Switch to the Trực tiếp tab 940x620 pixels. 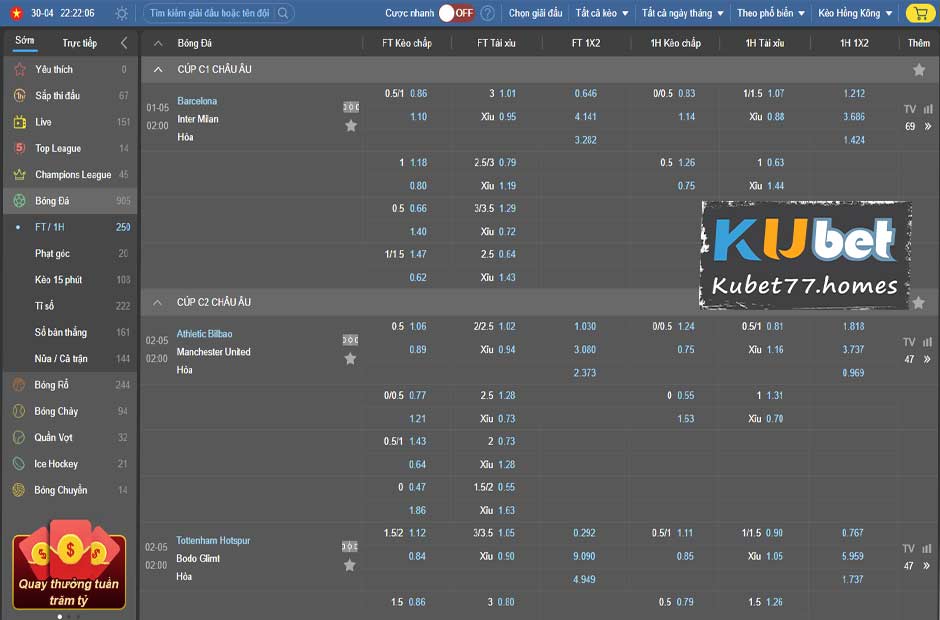(80, 43)
